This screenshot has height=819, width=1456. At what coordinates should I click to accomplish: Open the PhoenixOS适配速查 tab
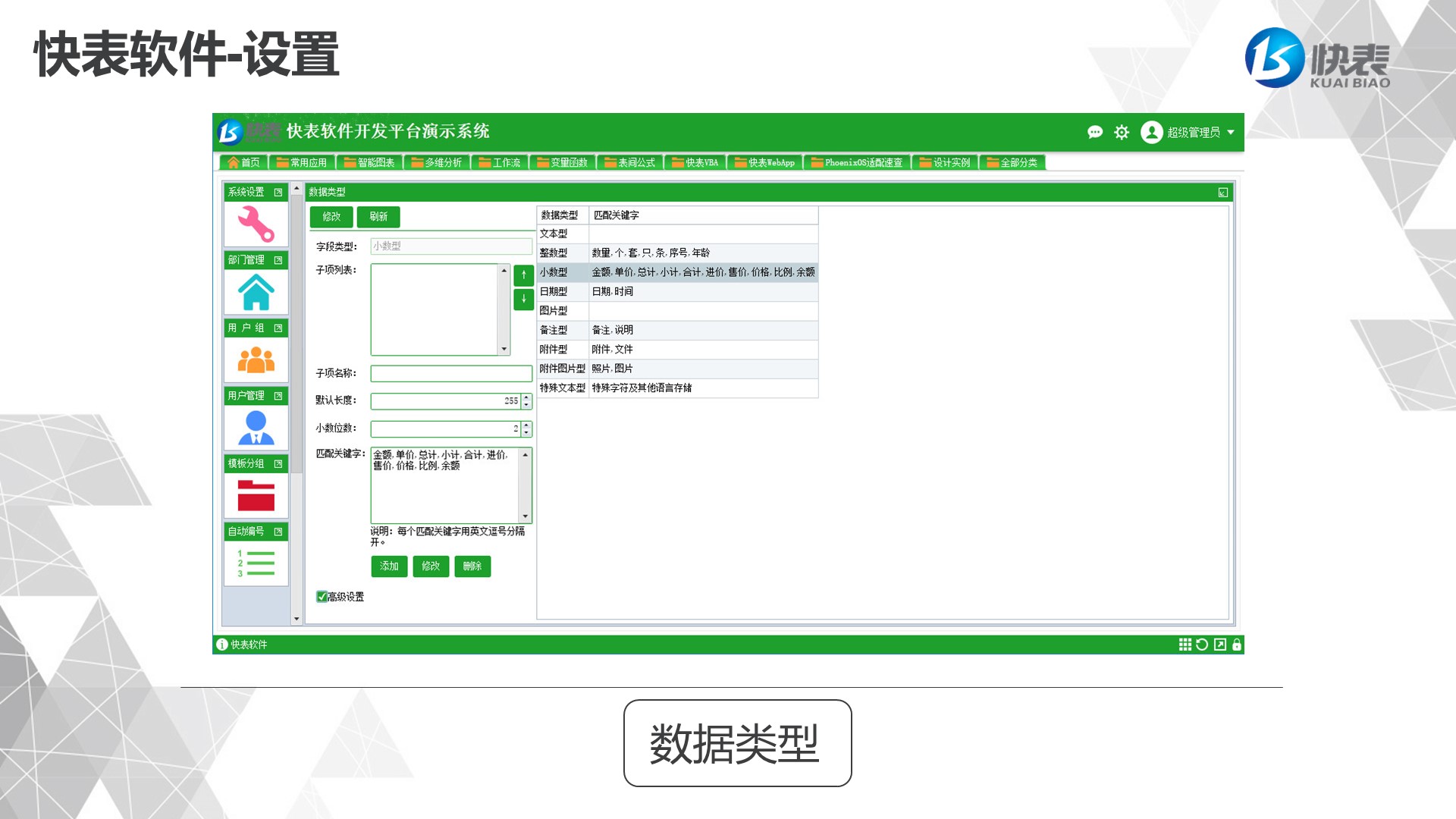point(857,162)
